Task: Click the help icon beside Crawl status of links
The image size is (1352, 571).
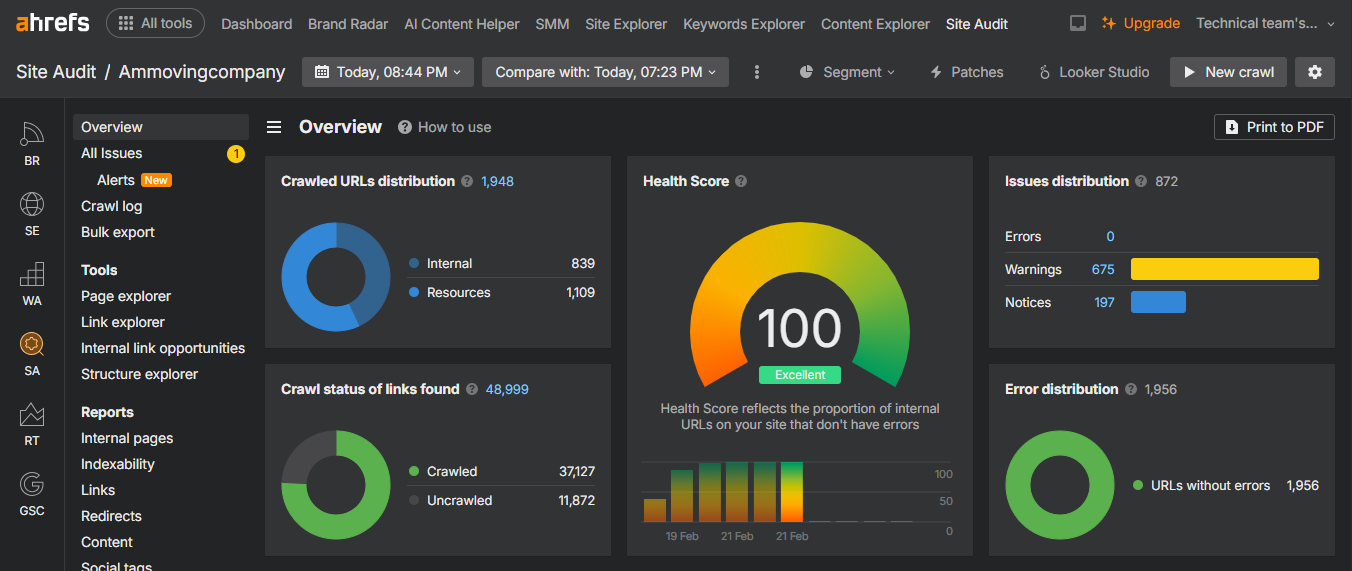Action: 471,389
